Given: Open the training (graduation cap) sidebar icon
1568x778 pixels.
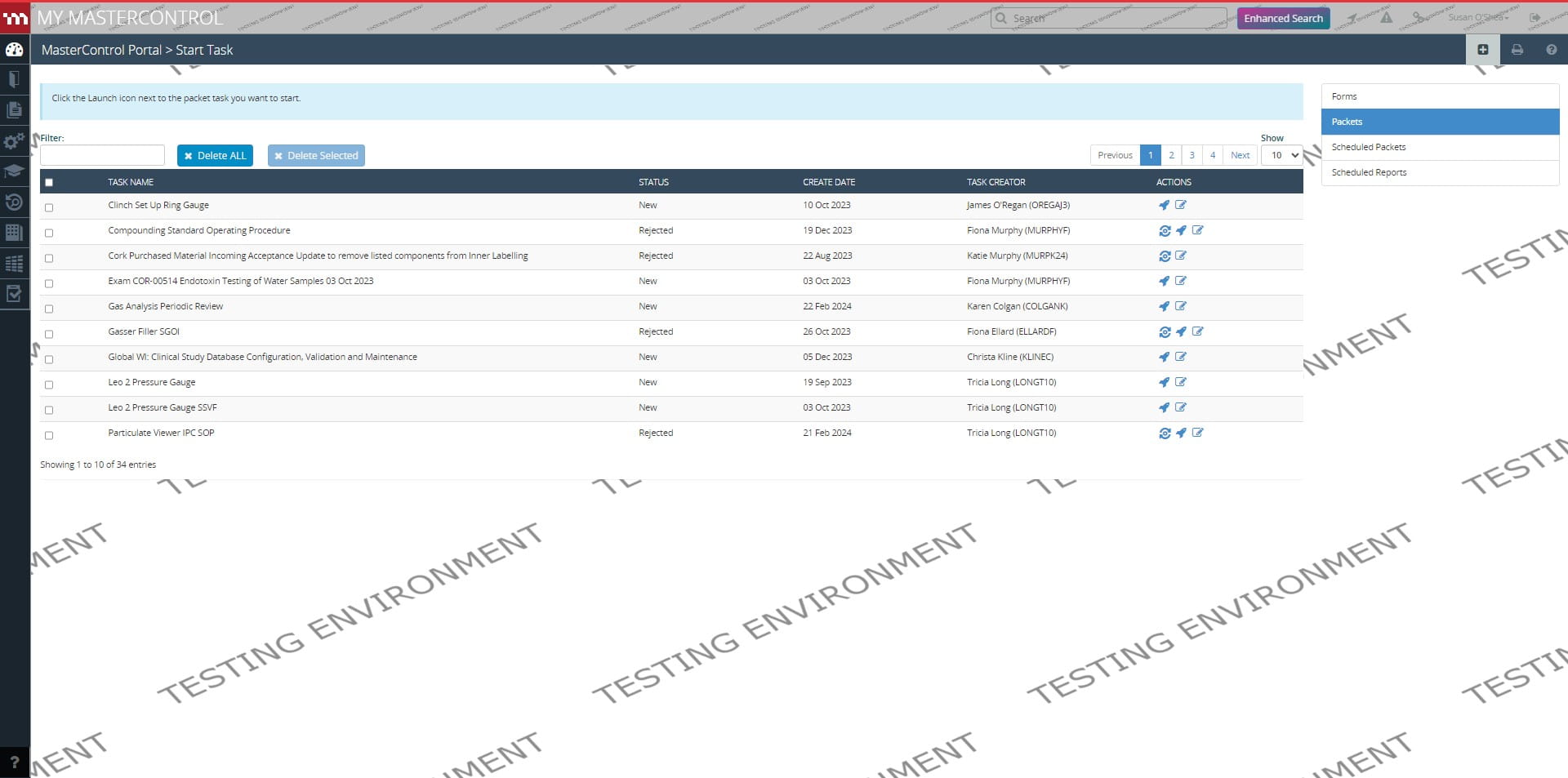Looking at the screenshot, I should point(14,171).
